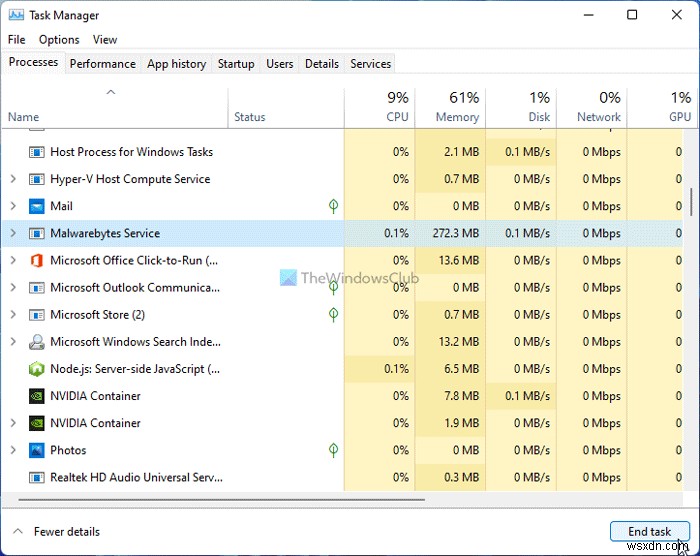Image resolution: width=700 pixels, height=556 pixels.
Task: Click the End task button
Action: coord(650,531)
